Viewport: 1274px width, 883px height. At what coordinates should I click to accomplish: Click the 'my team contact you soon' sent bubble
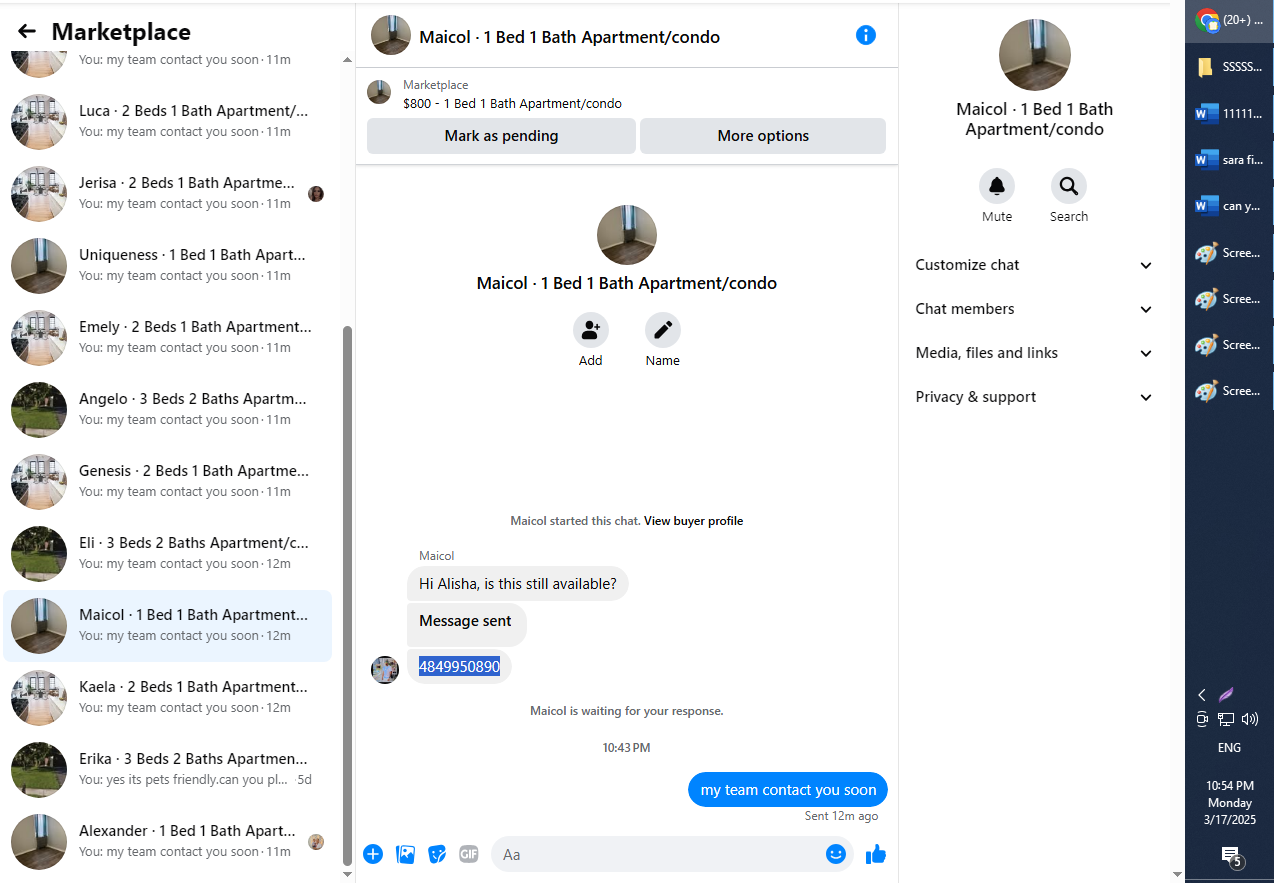[x=788, y=790]
